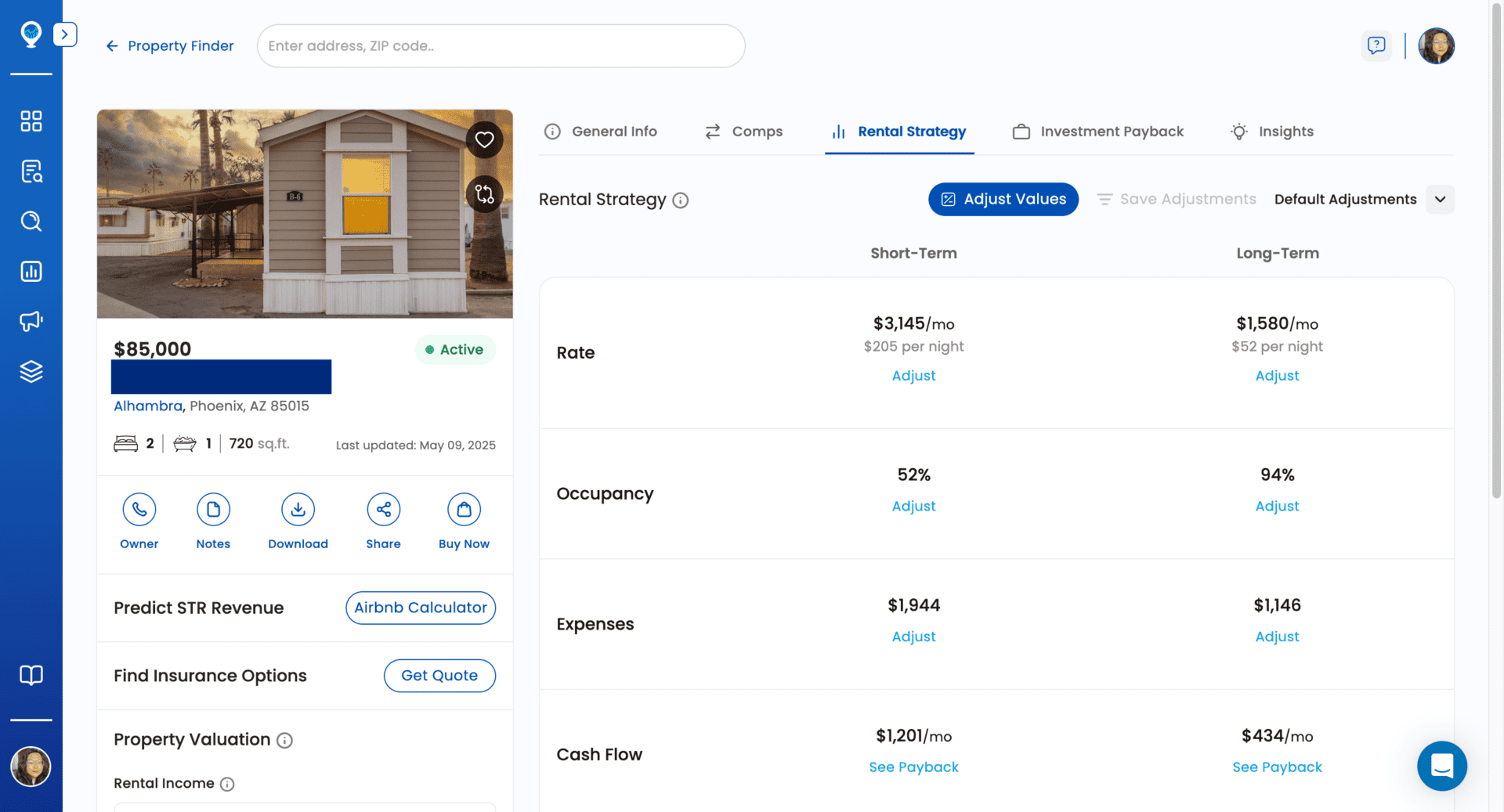
Task: Expand the sidebar with the arrow button
Action: 65,34
